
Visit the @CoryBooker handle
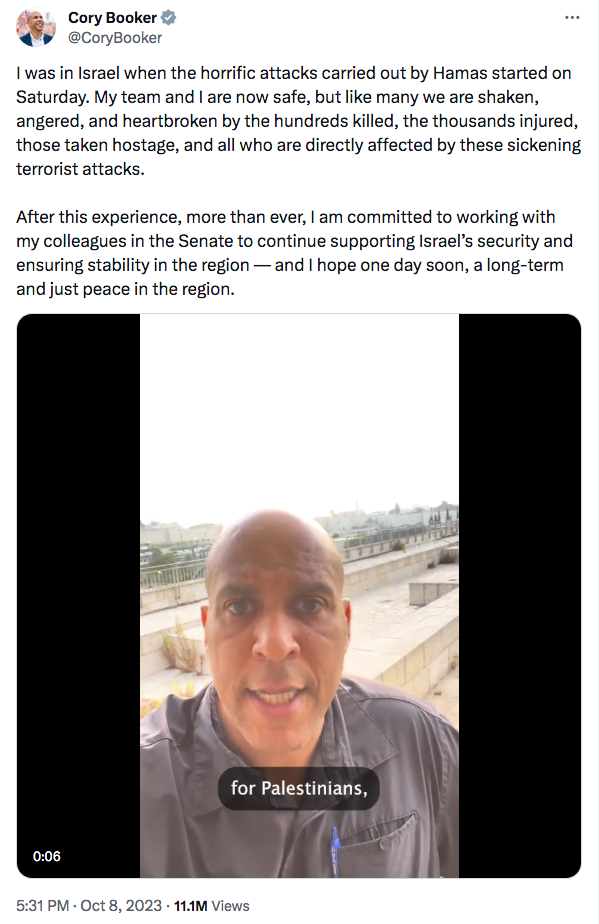tap(115, 38)
